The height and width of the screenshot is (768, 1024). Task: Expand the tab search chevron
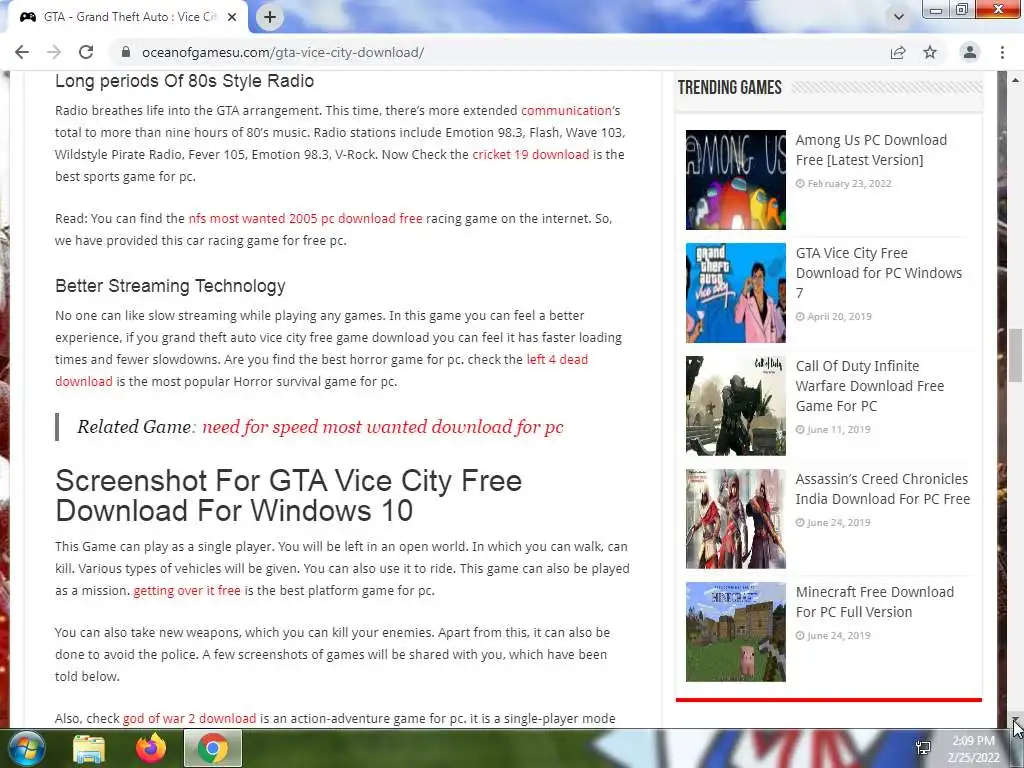pos(899,17)
